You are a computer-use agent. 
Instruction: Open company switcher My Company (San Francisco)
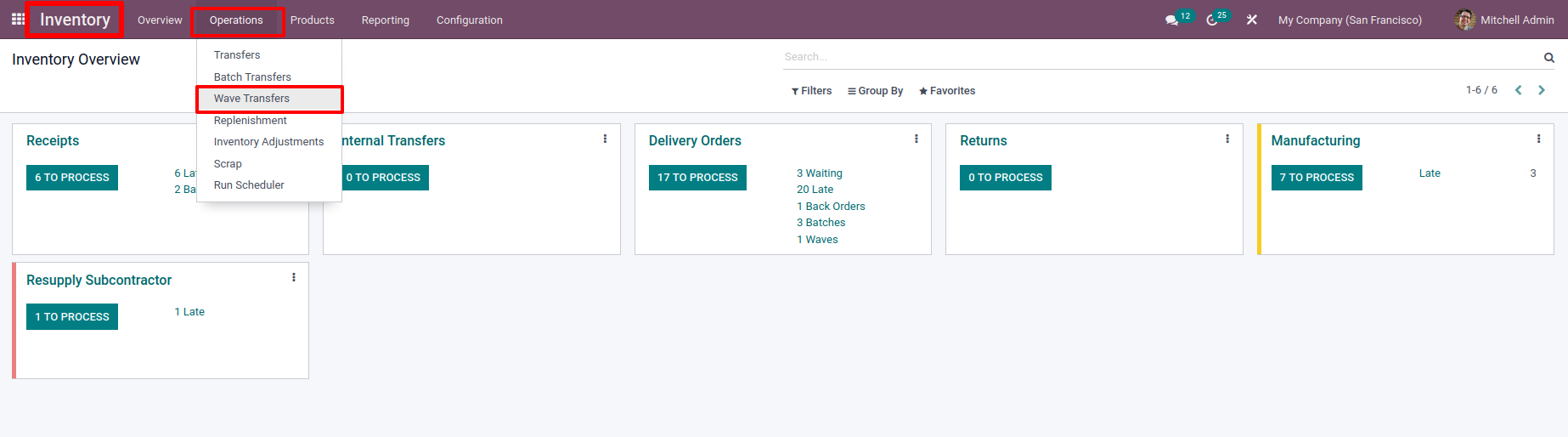(x=1350, y=20)
